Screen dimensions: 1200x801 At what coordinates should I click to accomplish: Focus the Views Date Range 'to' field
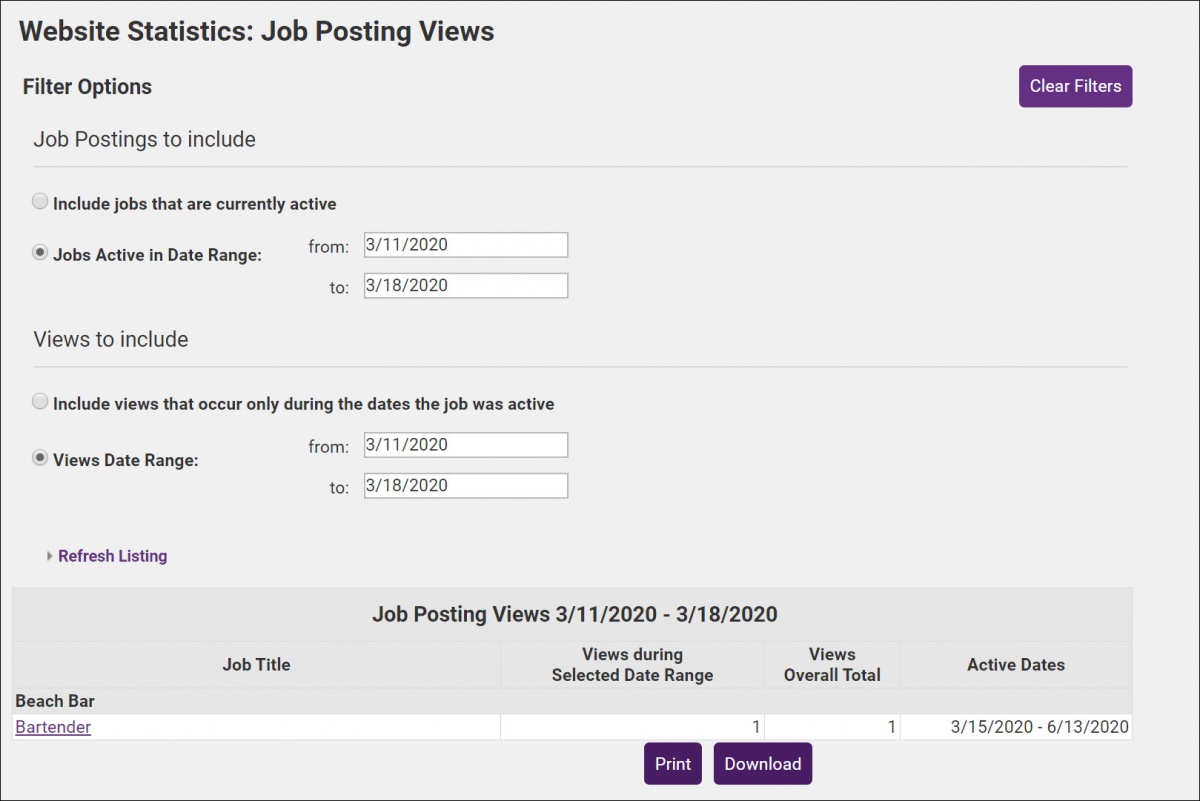(x=465, y=486)
